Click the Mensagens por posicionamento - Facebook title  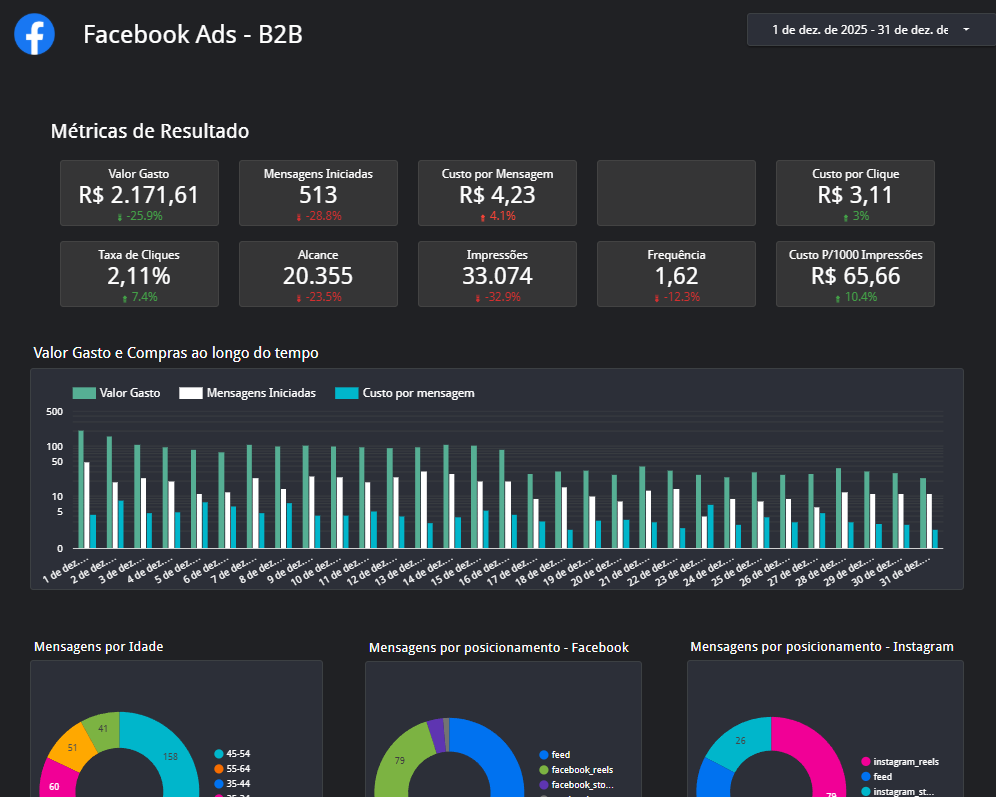[499, 648]
